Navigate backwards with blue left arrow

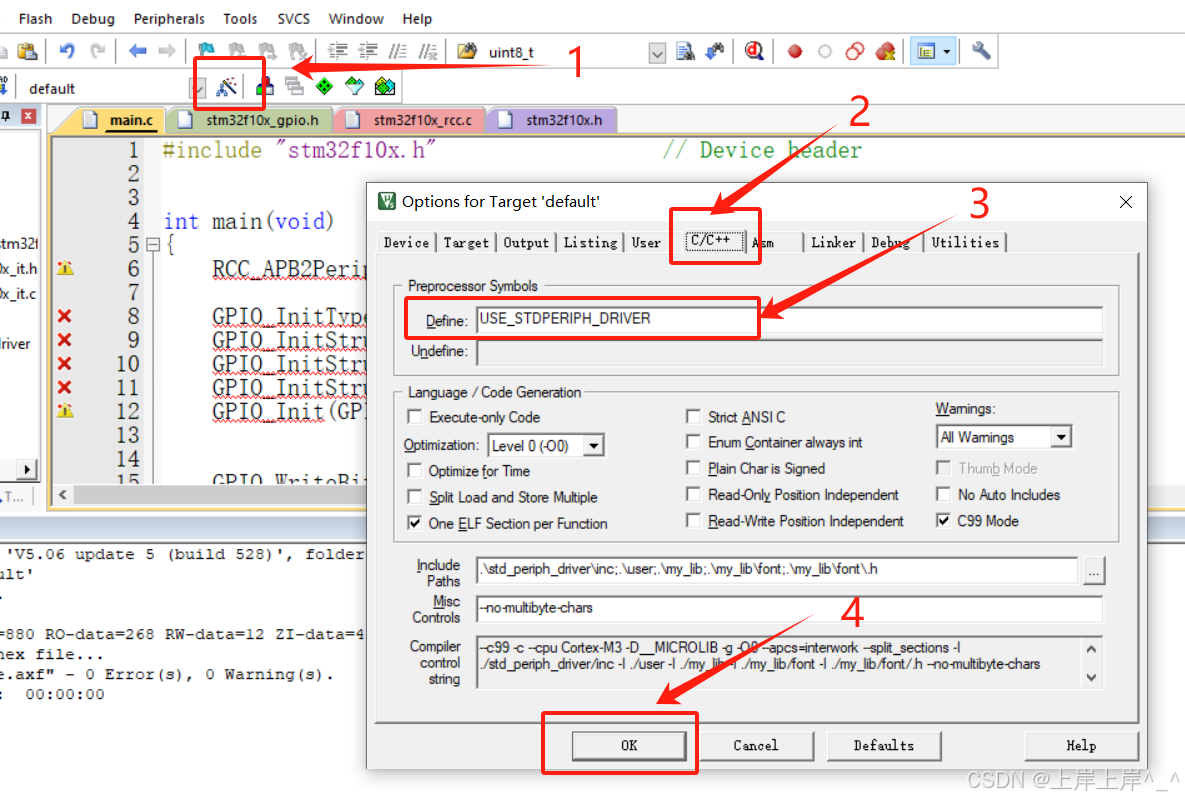(x=138, y=51)
